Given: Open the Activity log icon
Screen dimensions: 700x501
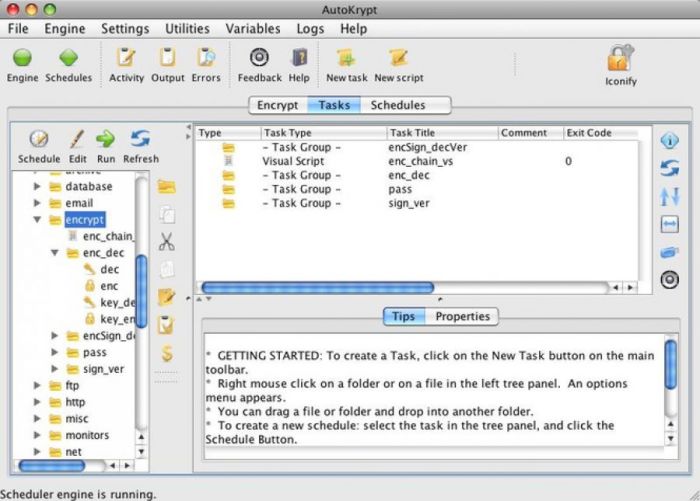Looking at the screenshot, I should coord(126,58).
